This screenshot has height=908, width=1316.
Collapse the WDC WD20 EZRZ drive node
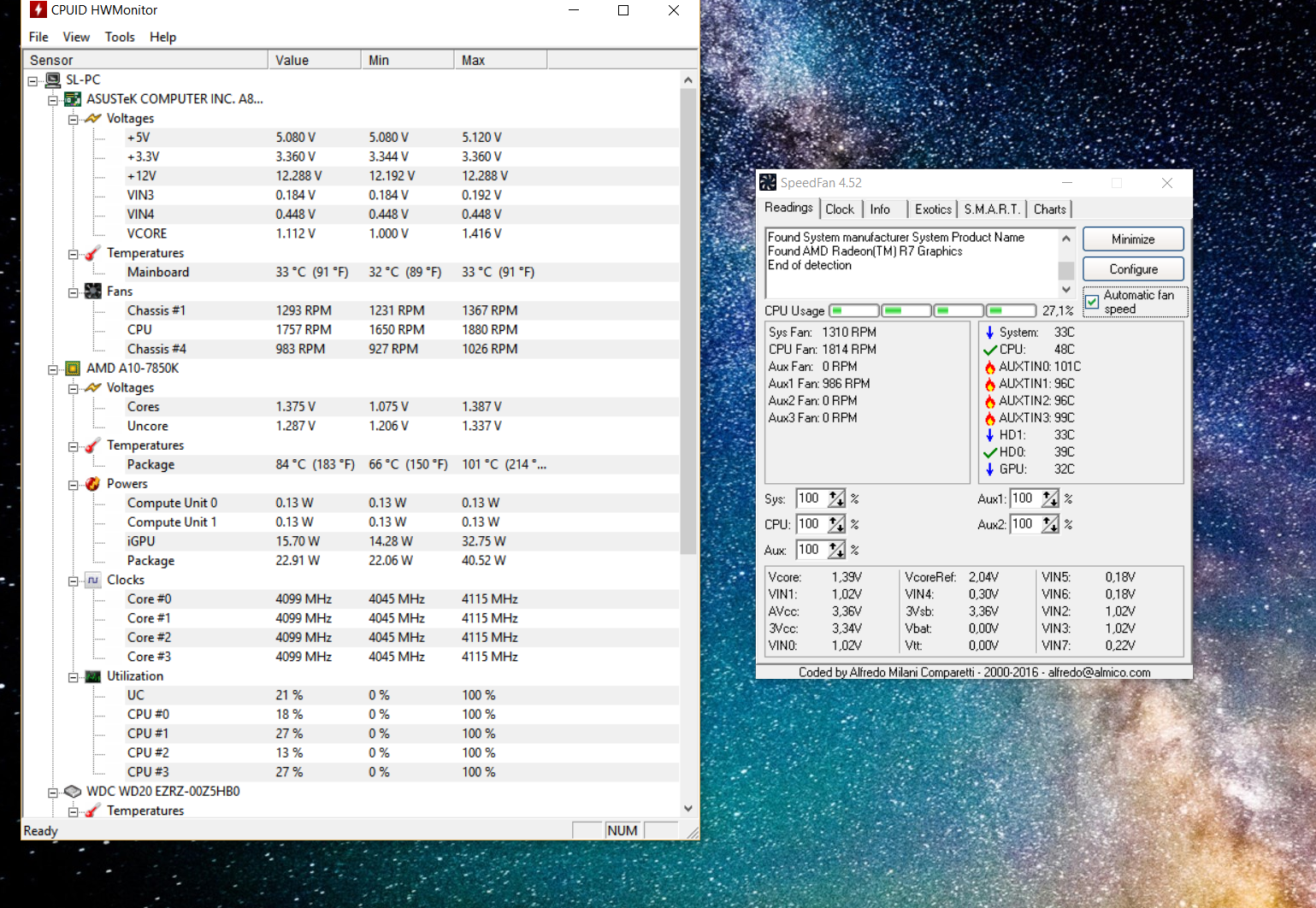(x=53, y=793)
